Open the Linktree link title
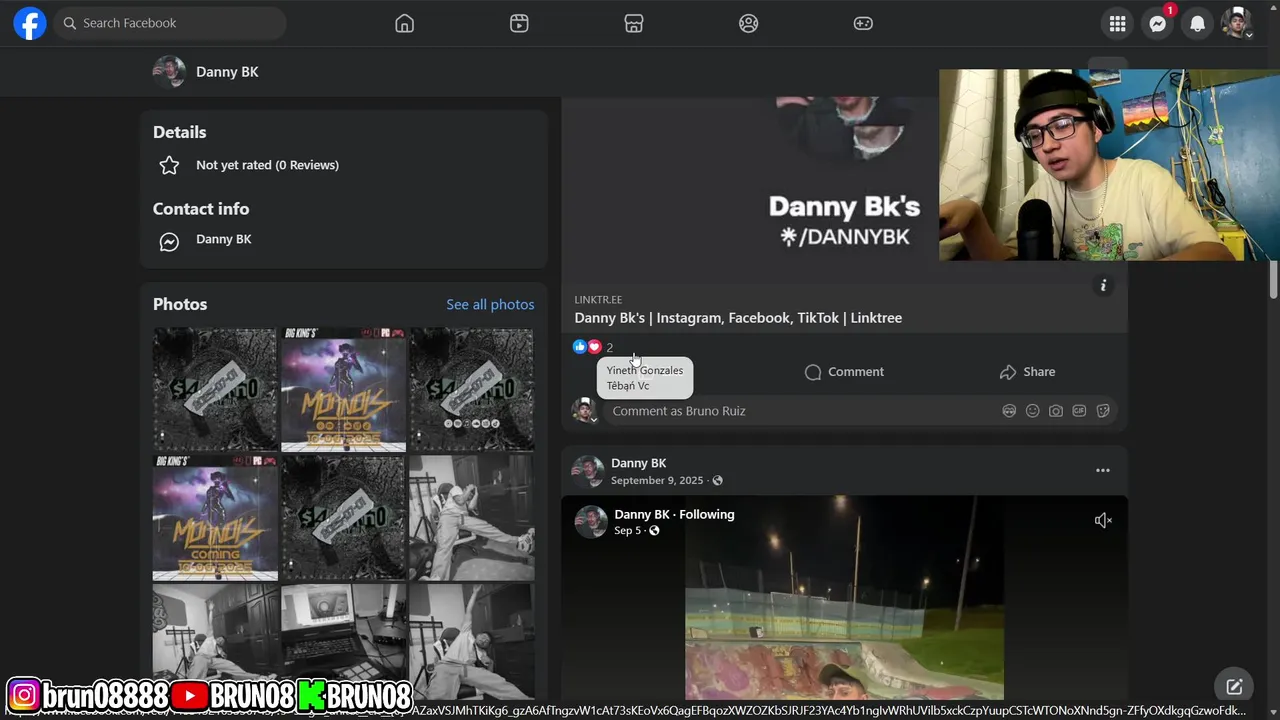Screen dimensions: 1280x720 coord(738,318)
